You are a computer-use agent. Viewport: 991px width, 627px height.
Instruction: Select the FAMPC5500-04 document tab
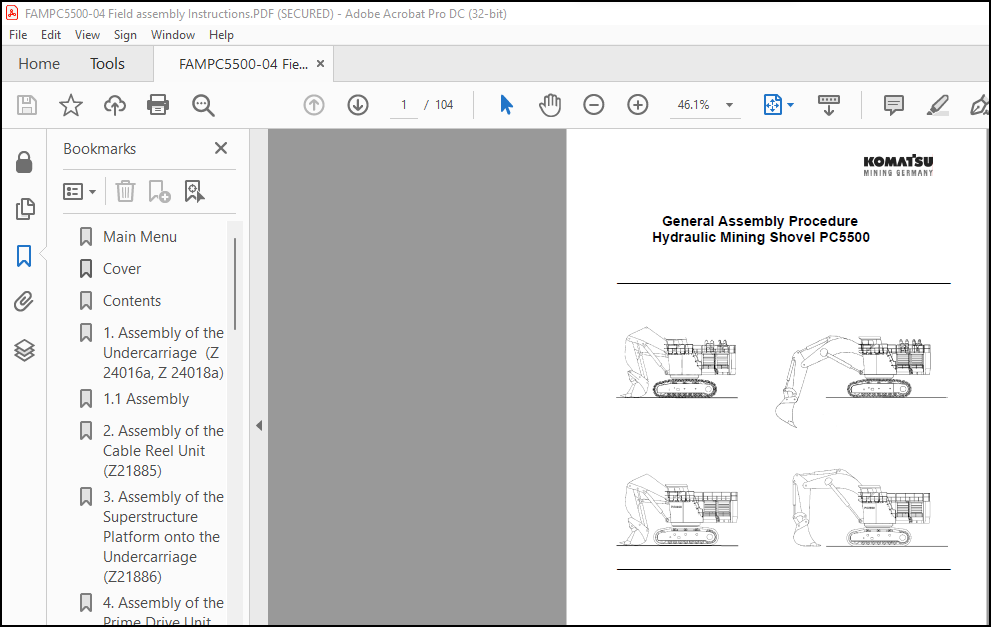click(x=243, y=64)
